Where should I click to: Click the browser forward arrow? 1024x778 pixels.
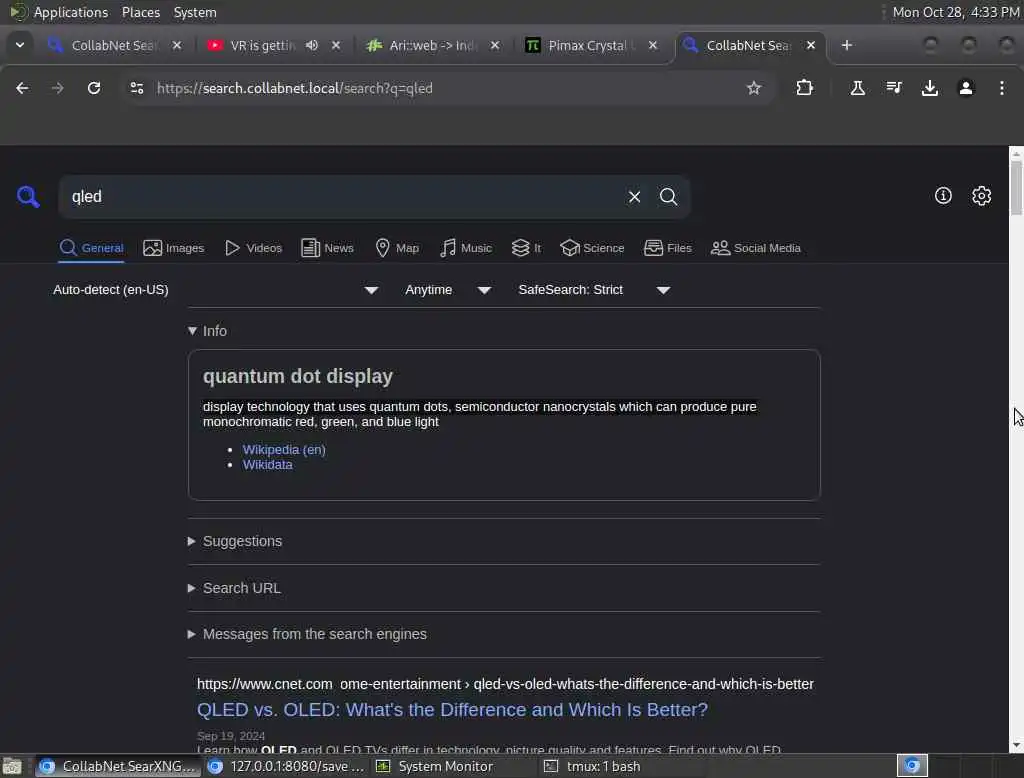click(x=57, y=88)
